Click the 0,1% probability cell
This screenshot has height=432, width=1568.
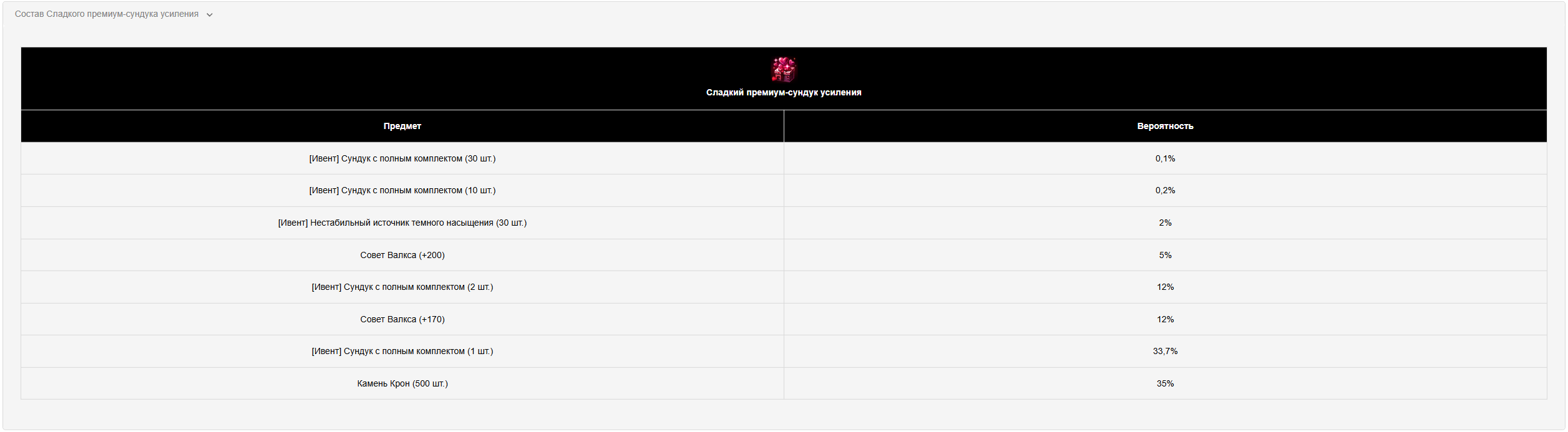[1165, 158]
